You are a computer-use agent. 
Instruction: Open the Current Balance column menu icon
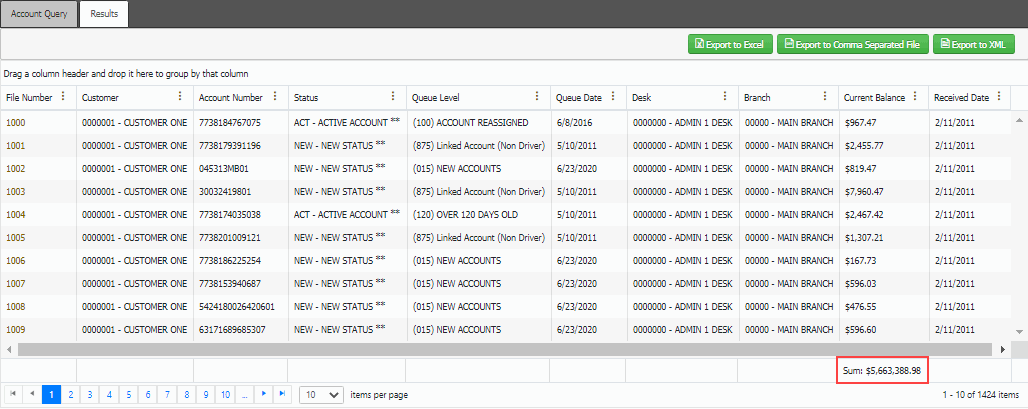(x=915, y=97)
